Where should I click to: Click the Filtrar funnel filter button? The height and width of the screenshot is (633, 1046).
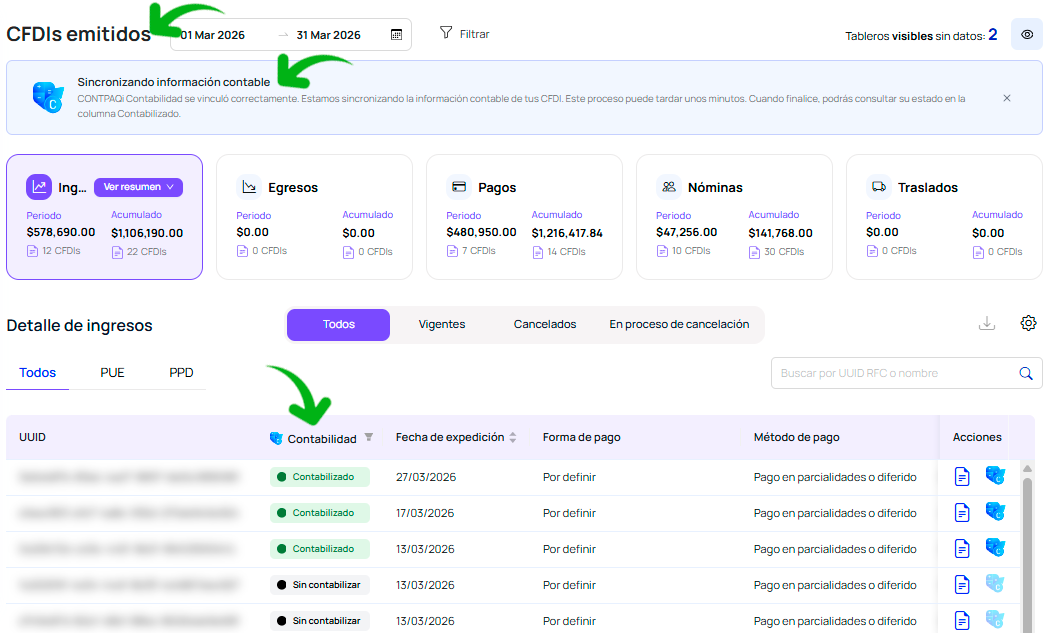(464, 33)
